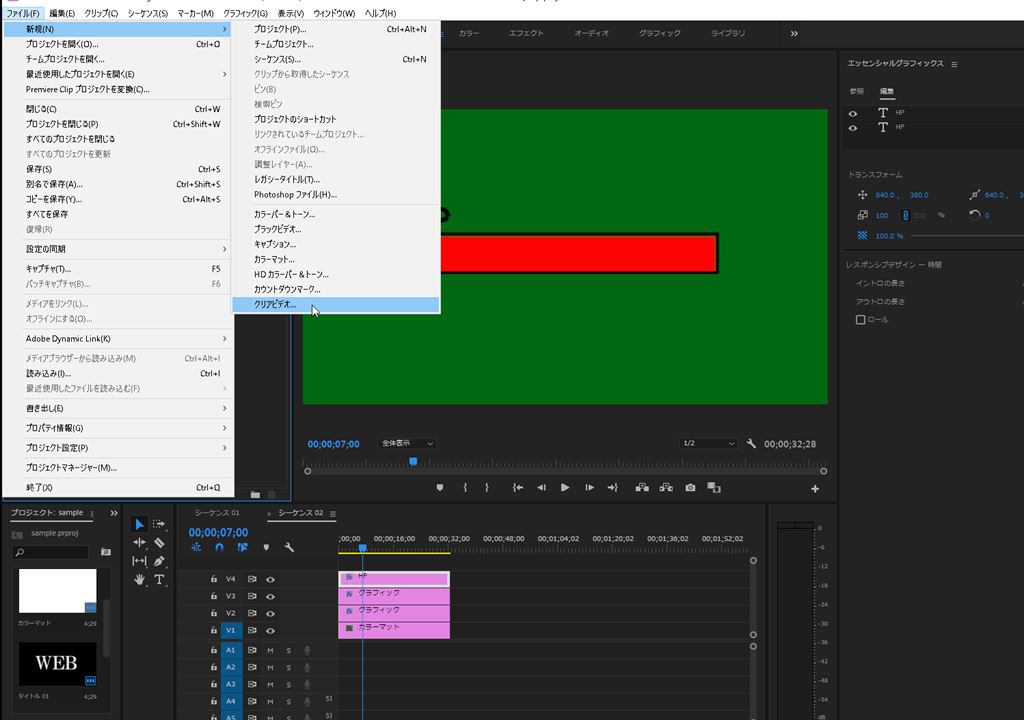The width and height of the screenshot is (1024, 720).
Task: Switch to the シーケンス 01 tab
Action: pos(217,513)
